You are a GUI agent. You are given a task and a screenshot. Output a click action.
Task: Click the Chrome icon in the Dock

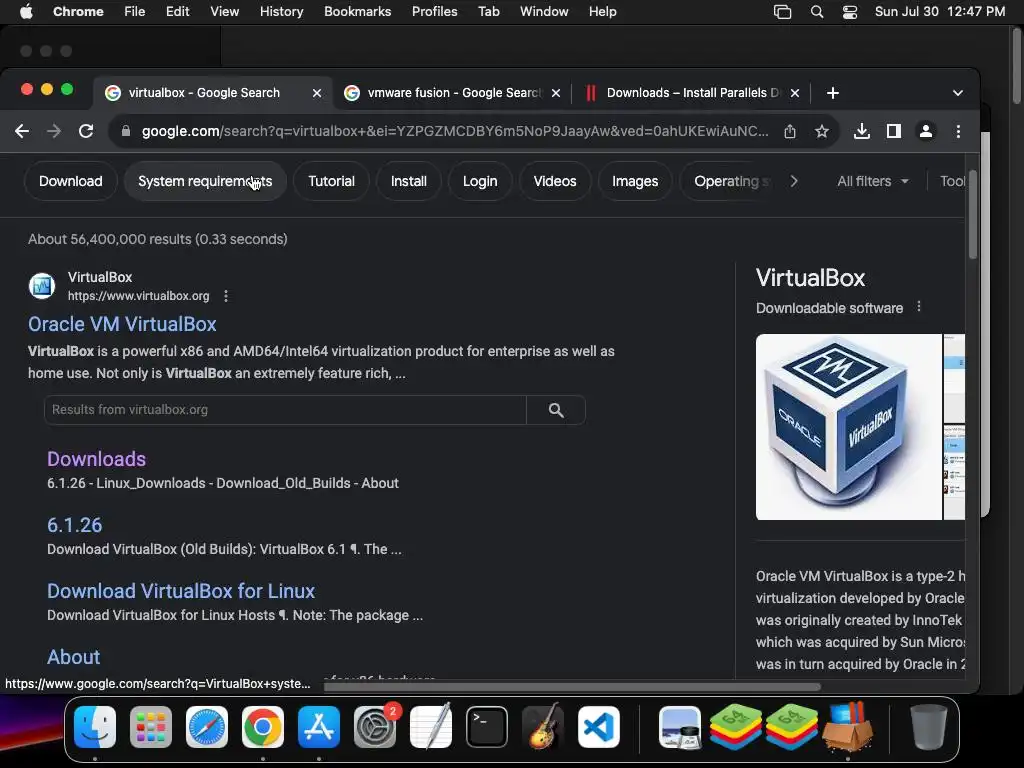tap(263, 727)
